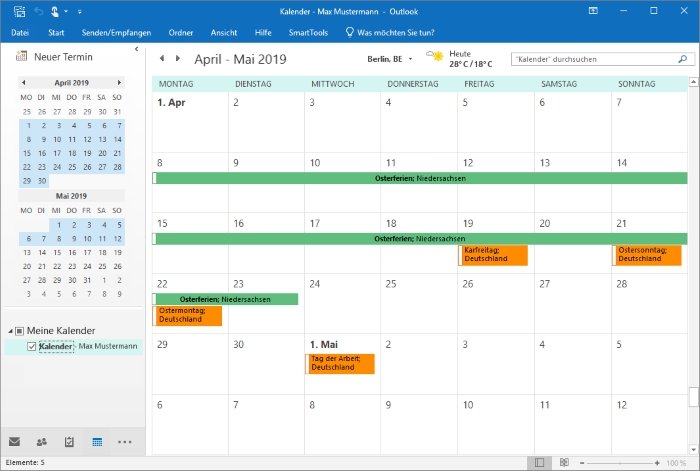Switch to reading view in status bar
Viewport: 700px width, 471px height.
click(x=564, y=463)
